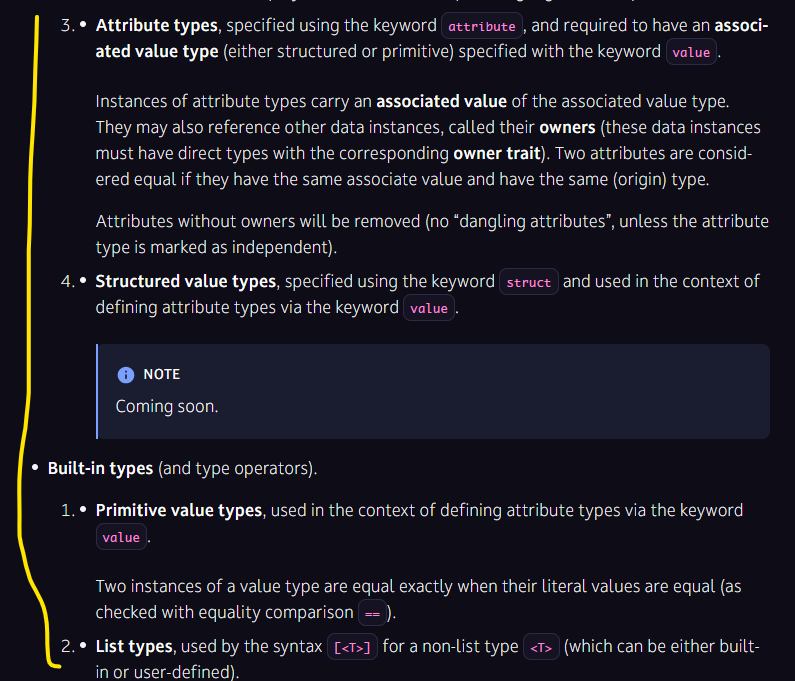This screenshot has height=681, width=795.
Task: Click the bold 'Structured value types' heading
Action: click(x=186, y=281)
